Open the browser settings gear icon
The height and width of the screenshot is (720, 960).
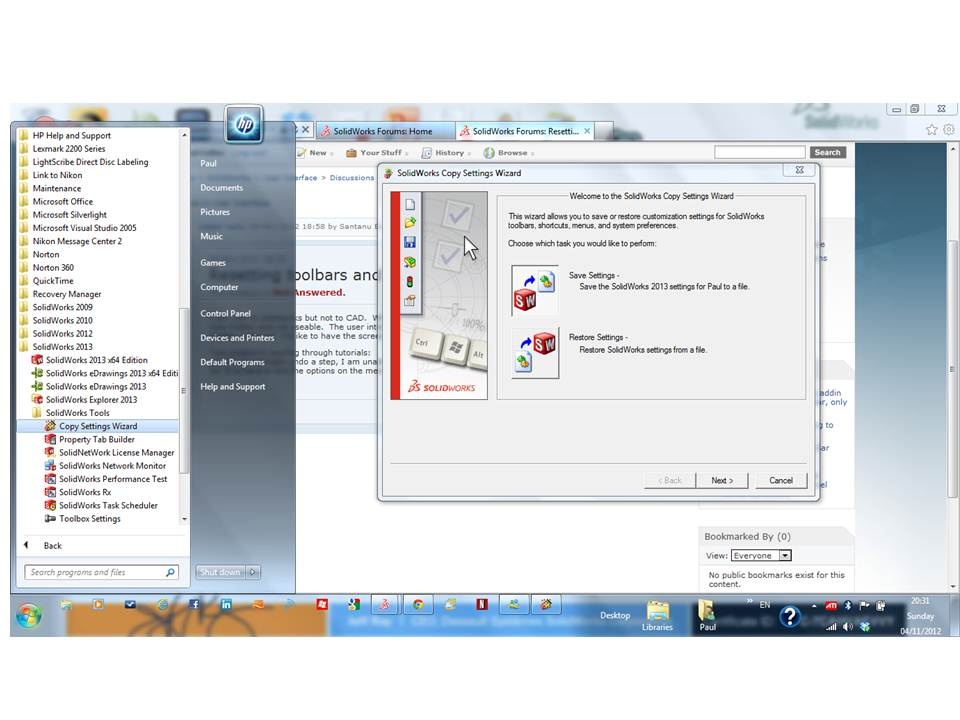point(948,129)
